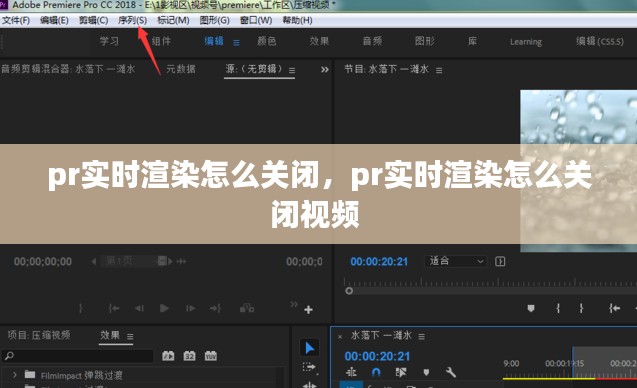Screen dimensions: 637x388
Task: Click program monitor Go to In icon
Action: click(x=615, y=308)
